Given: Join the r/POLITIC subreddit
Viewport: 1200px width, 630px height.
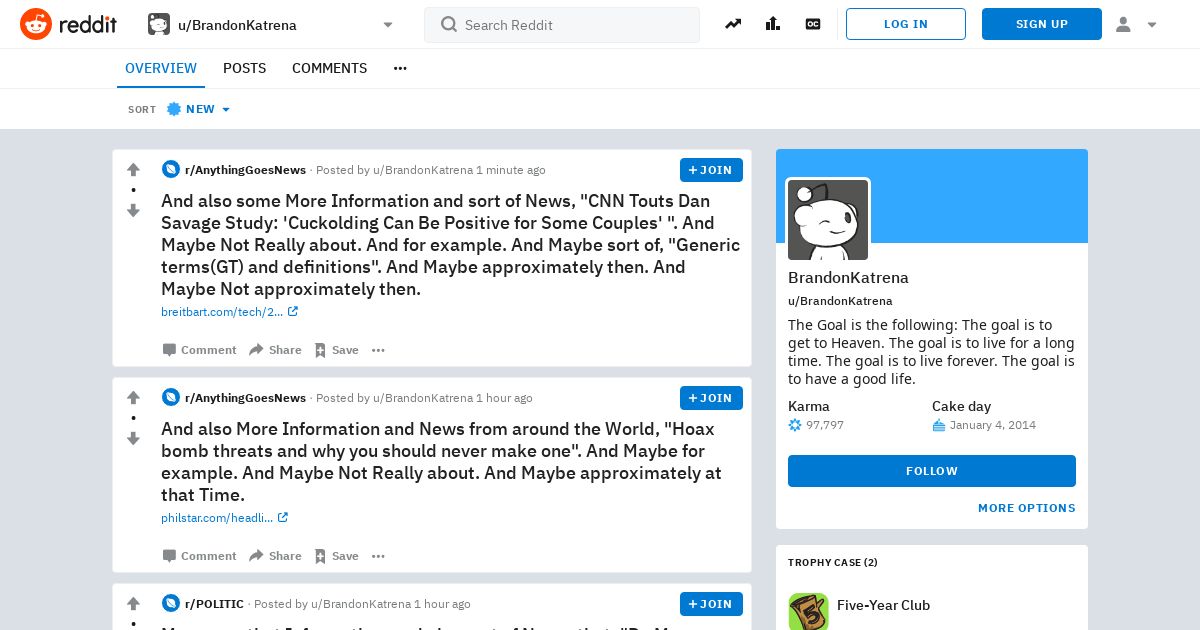Looking at the screenshot, I should click(x=711, y=604).
